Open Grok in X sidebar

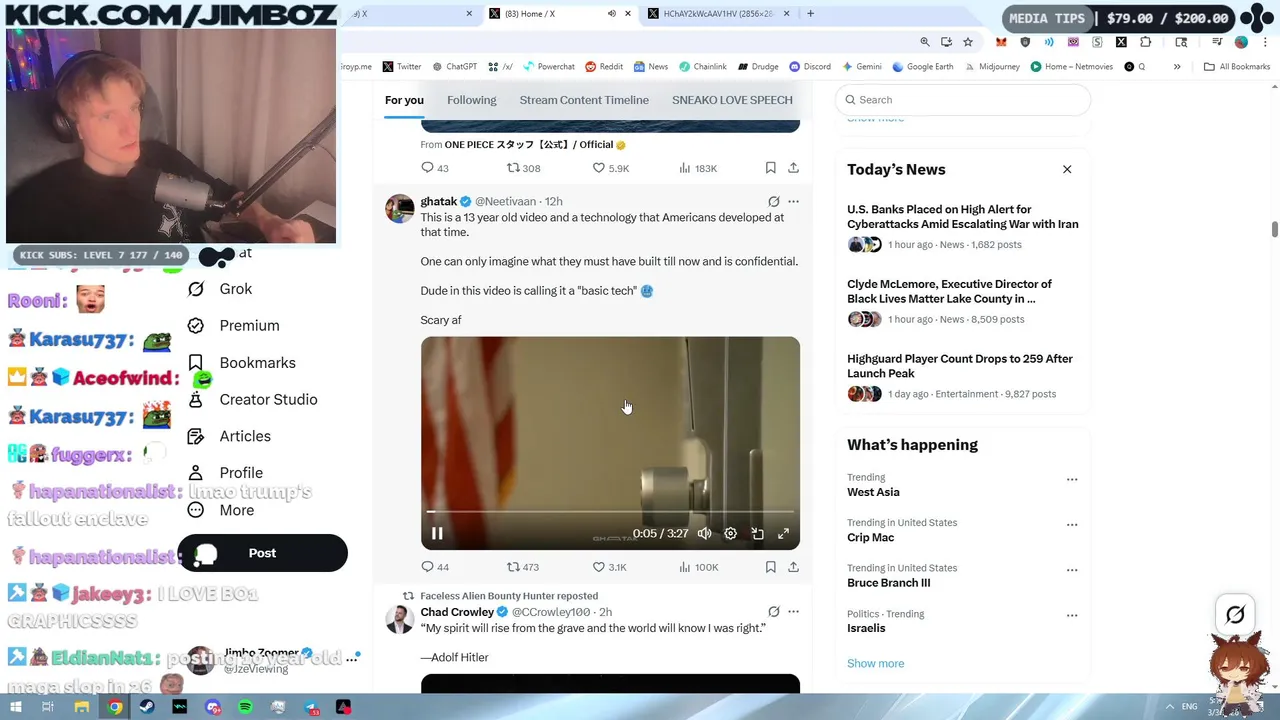tap(221, 289)
